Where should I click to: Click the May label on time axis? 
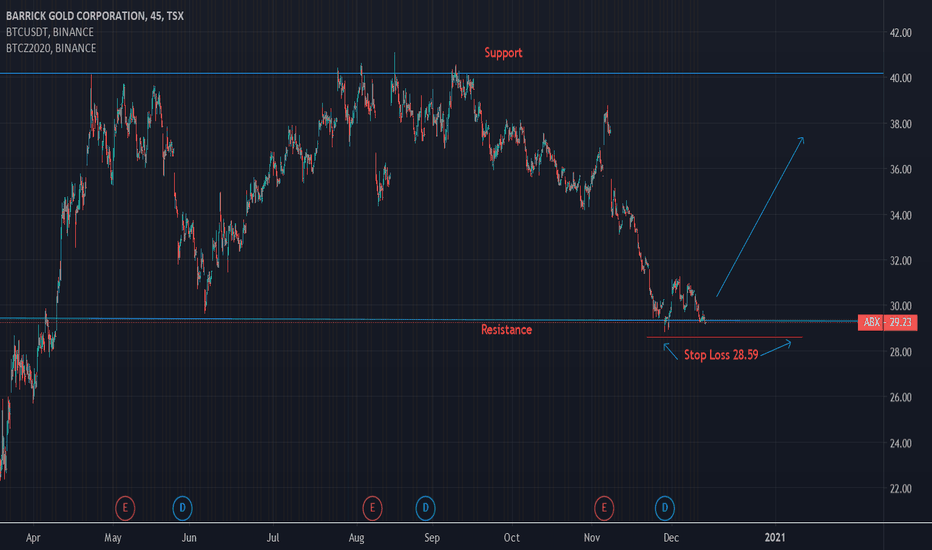click(113, 538)
